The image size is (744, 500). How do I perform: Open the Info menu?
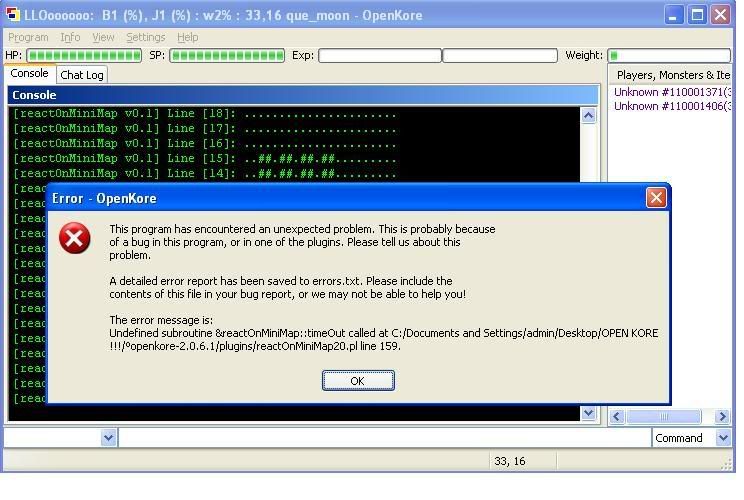(70, 37)
